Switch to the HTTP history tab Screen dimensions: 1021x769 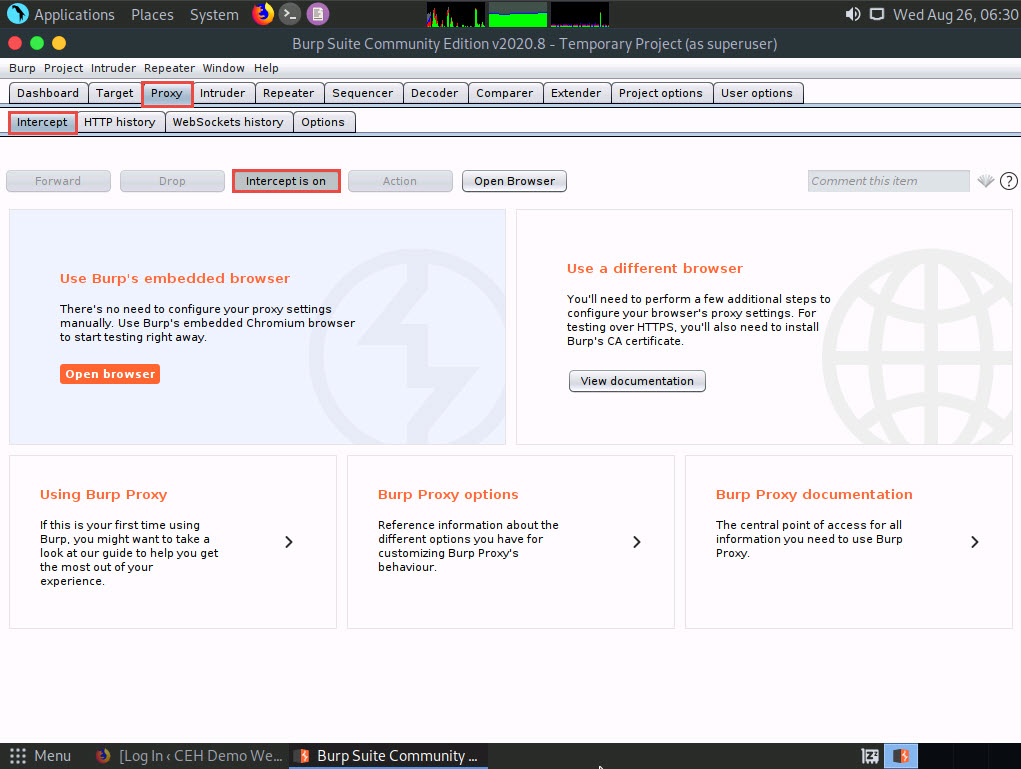click(119, 122)
